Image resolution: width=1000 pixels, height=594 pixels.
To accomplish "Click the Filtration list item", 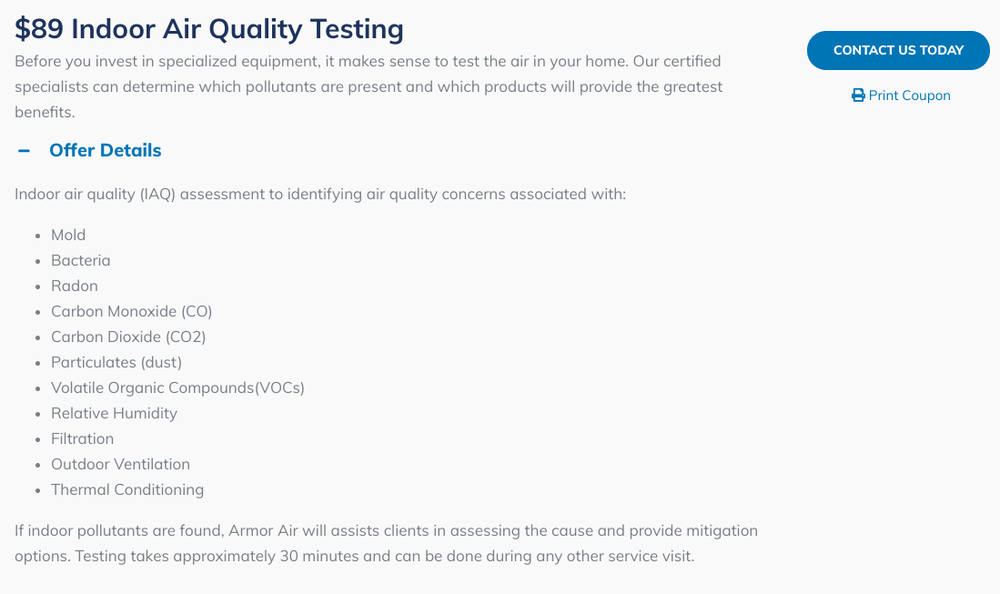I will (x=82, y=439).
